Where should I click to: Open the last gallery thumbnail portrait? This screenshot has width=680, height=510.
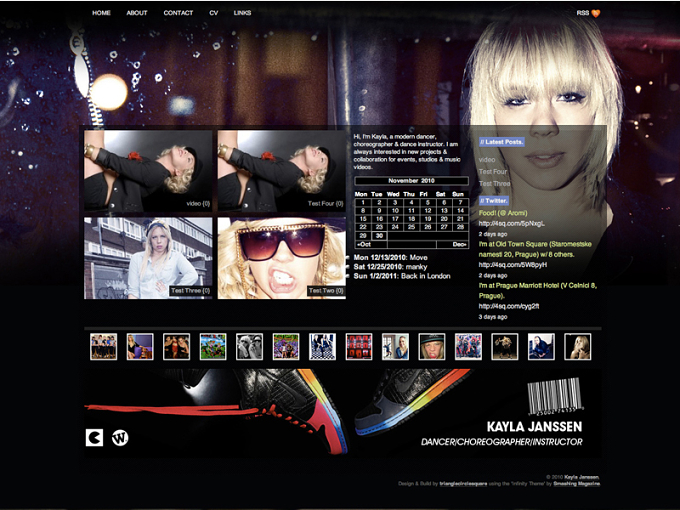pyautogui.click(x=577, y=347)
